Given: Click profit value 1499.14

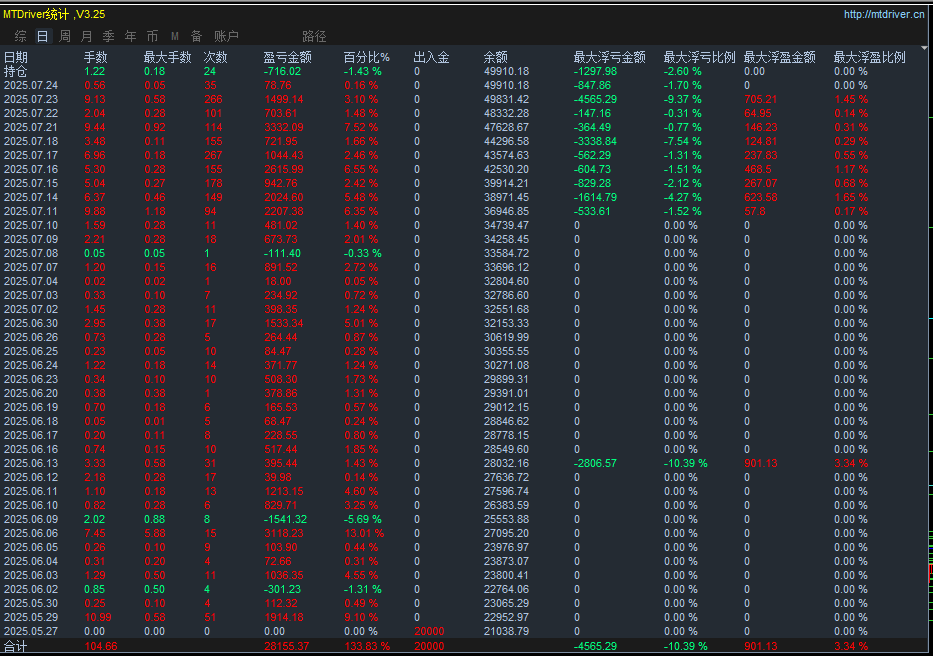Looking at the screenshot, I should click(284, 99).
